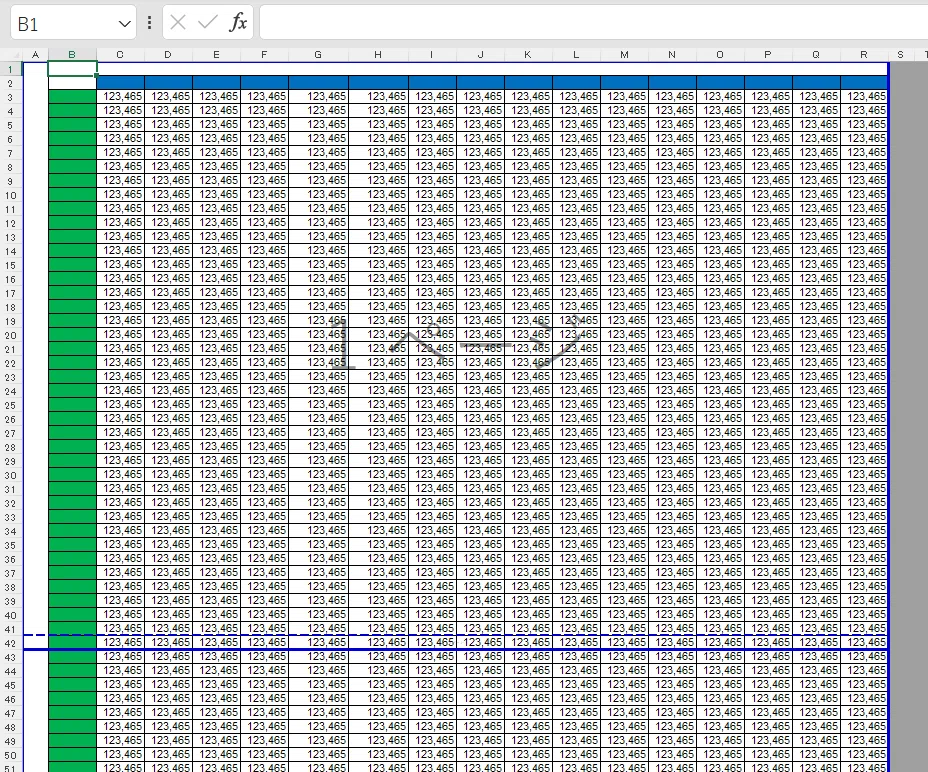This screenshot has height=772, width=928.
Task: Select row 42 header
Action: pos(11,644)
